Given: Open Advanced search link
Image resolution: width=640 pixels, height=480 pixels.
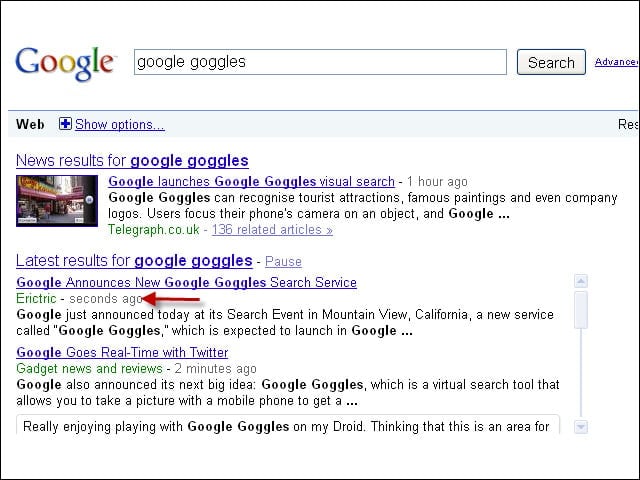Looking at the screenshot, I should (616, 62).
